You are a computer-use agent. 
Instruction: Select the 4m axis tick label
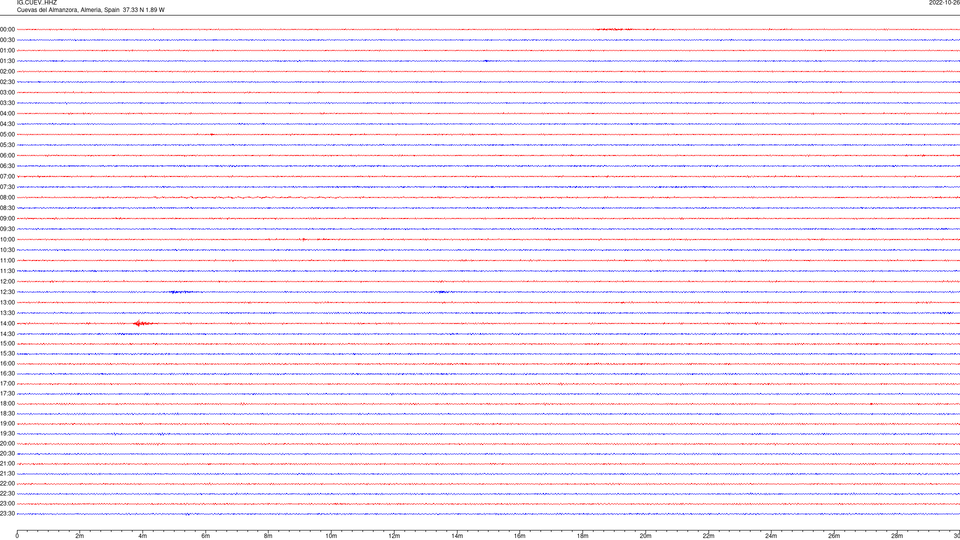[x=143, y=536]
